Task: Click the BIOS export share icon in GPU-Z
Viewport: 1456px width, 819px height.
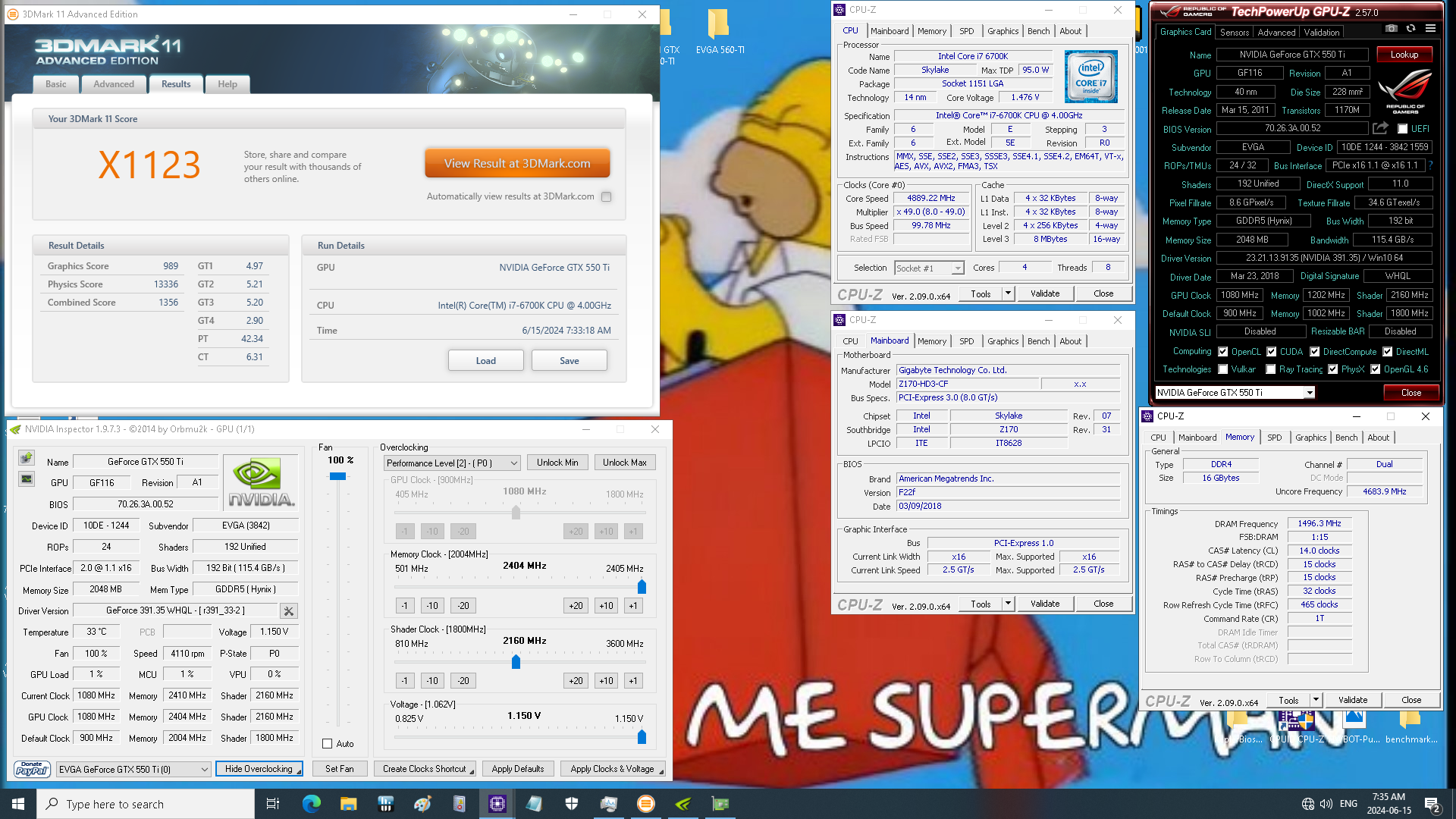Action: point(1380,128)
